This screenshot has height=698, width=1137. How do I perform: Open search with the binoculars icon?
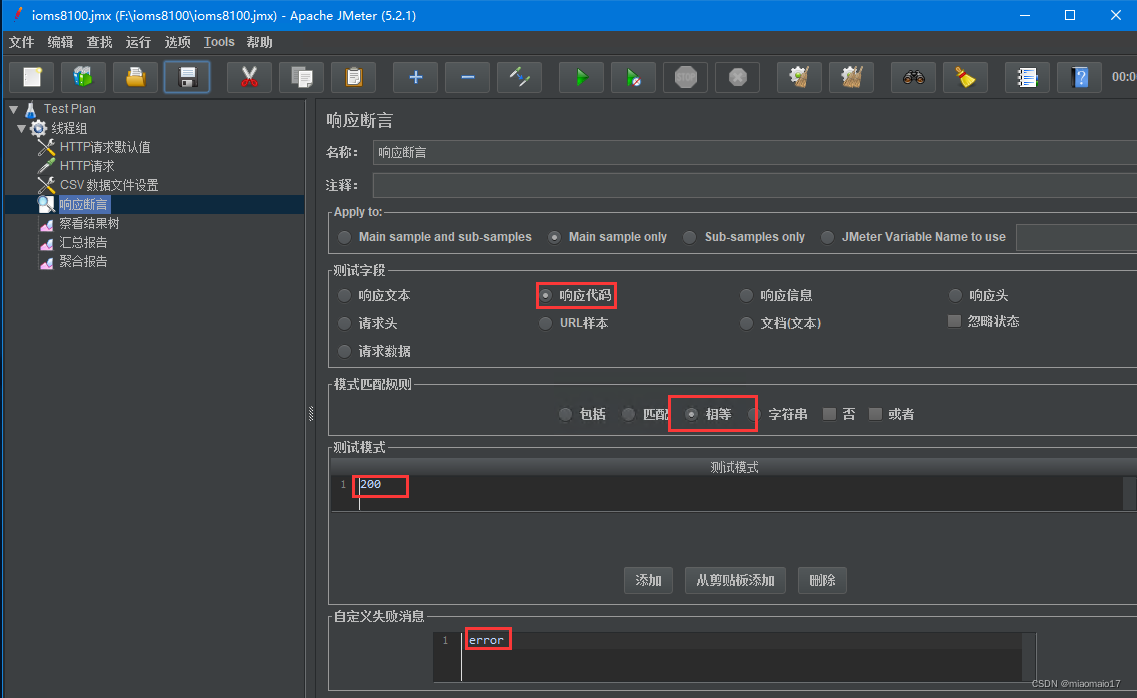pos(914,77)
